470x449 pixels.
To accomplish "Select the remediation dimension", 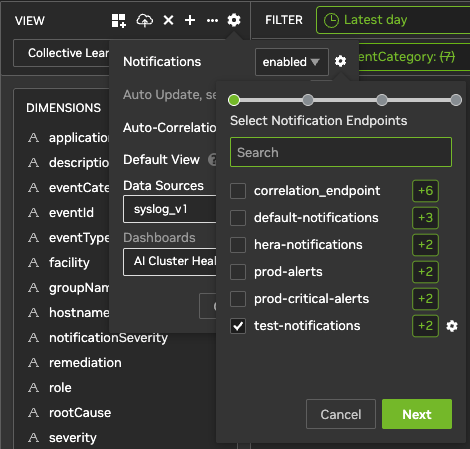I will coord(85,363).
